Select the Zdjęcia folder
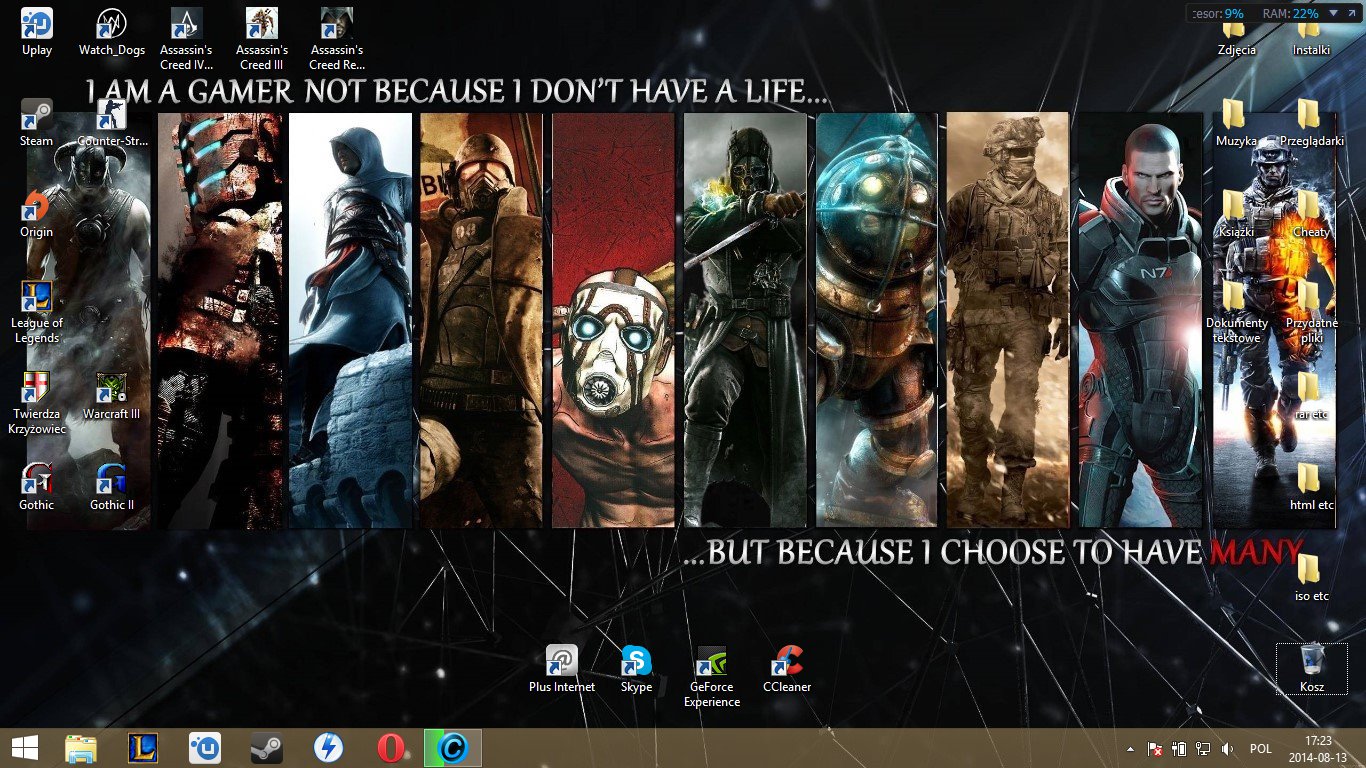1366x768 pixels. coord(1237,38)
